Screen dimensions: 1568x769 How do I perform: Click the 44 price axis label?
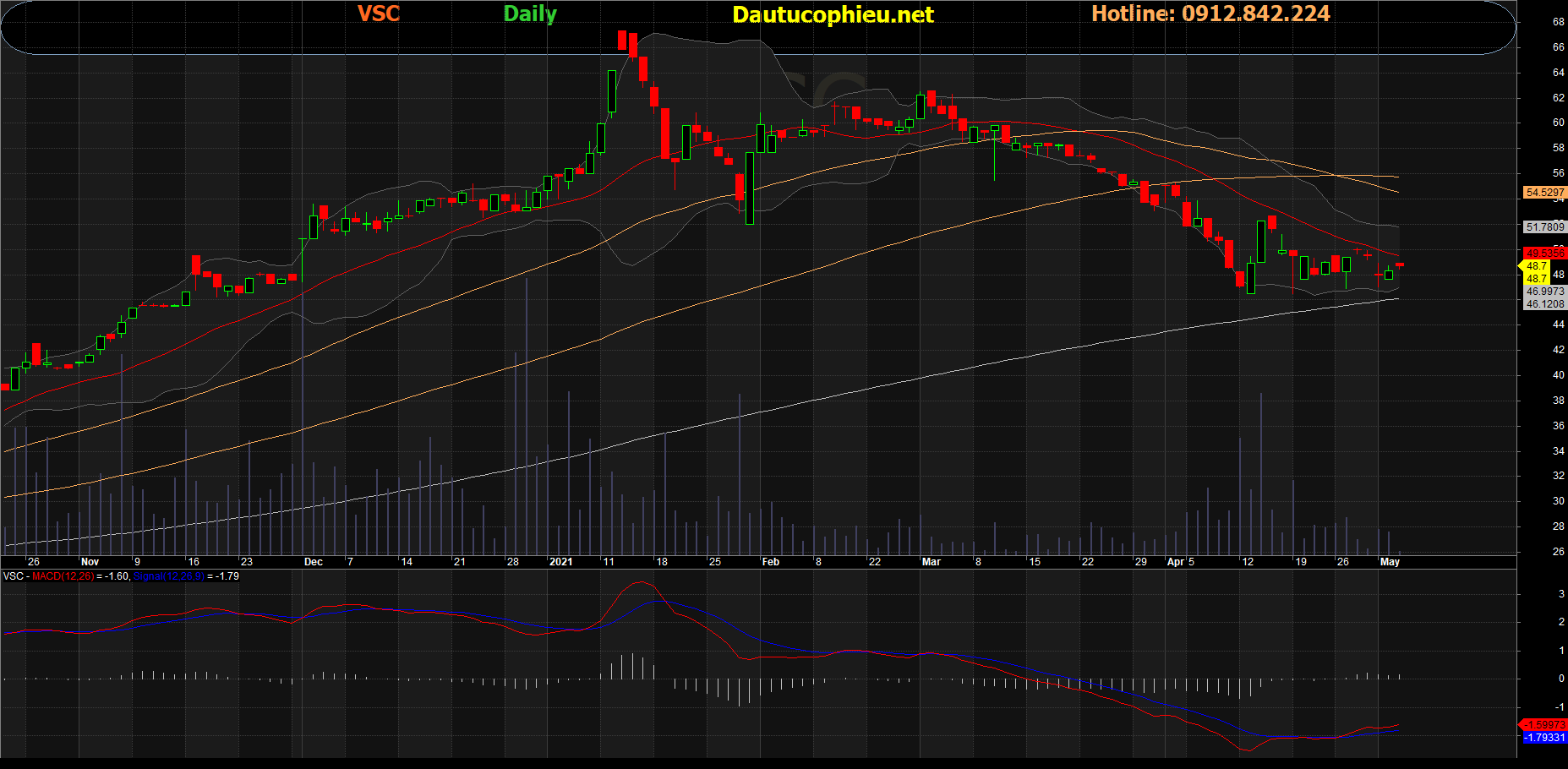pos(1559,325)
